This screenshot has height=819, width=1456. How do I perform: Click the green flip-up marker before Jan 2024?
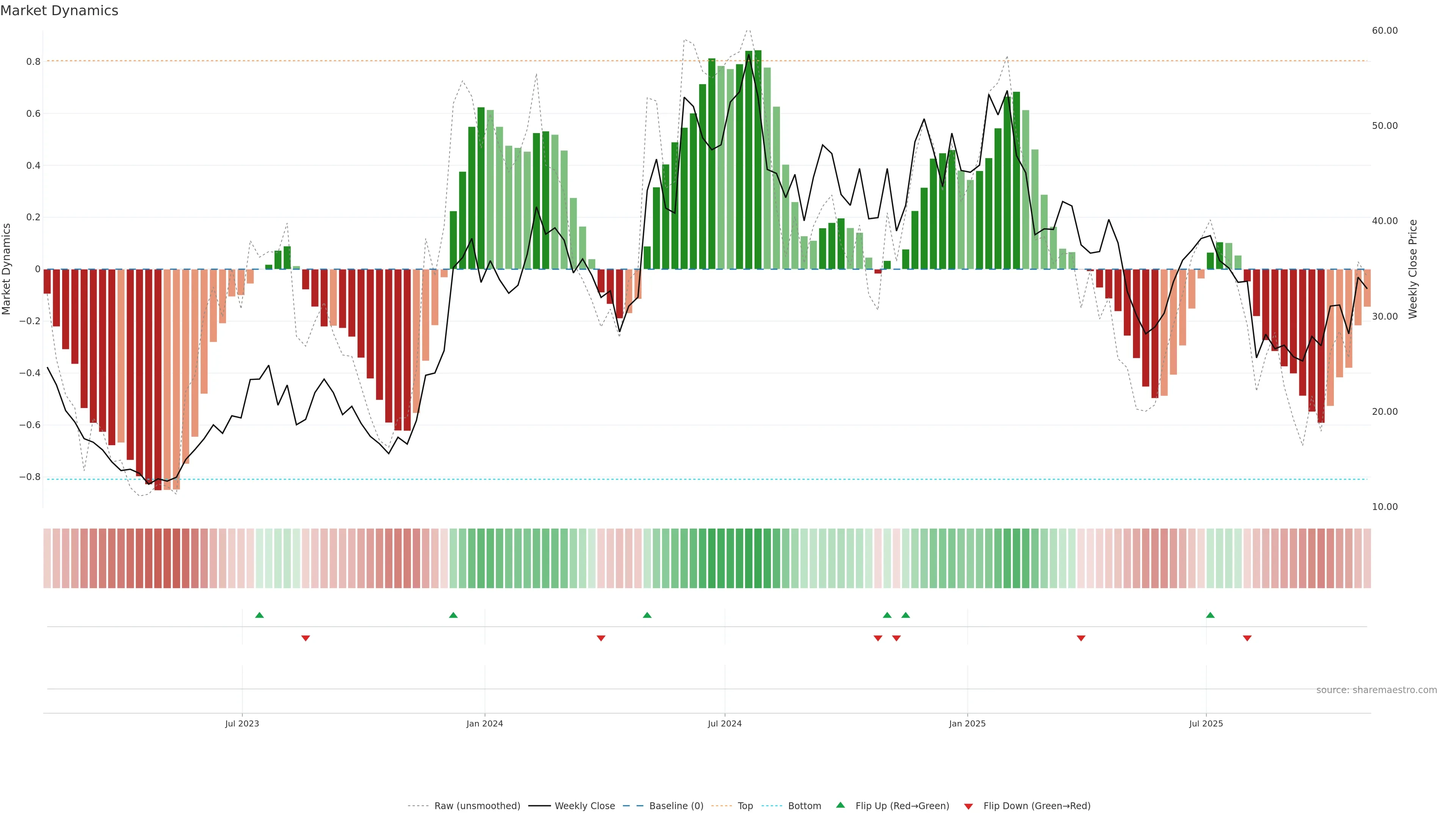453,615
